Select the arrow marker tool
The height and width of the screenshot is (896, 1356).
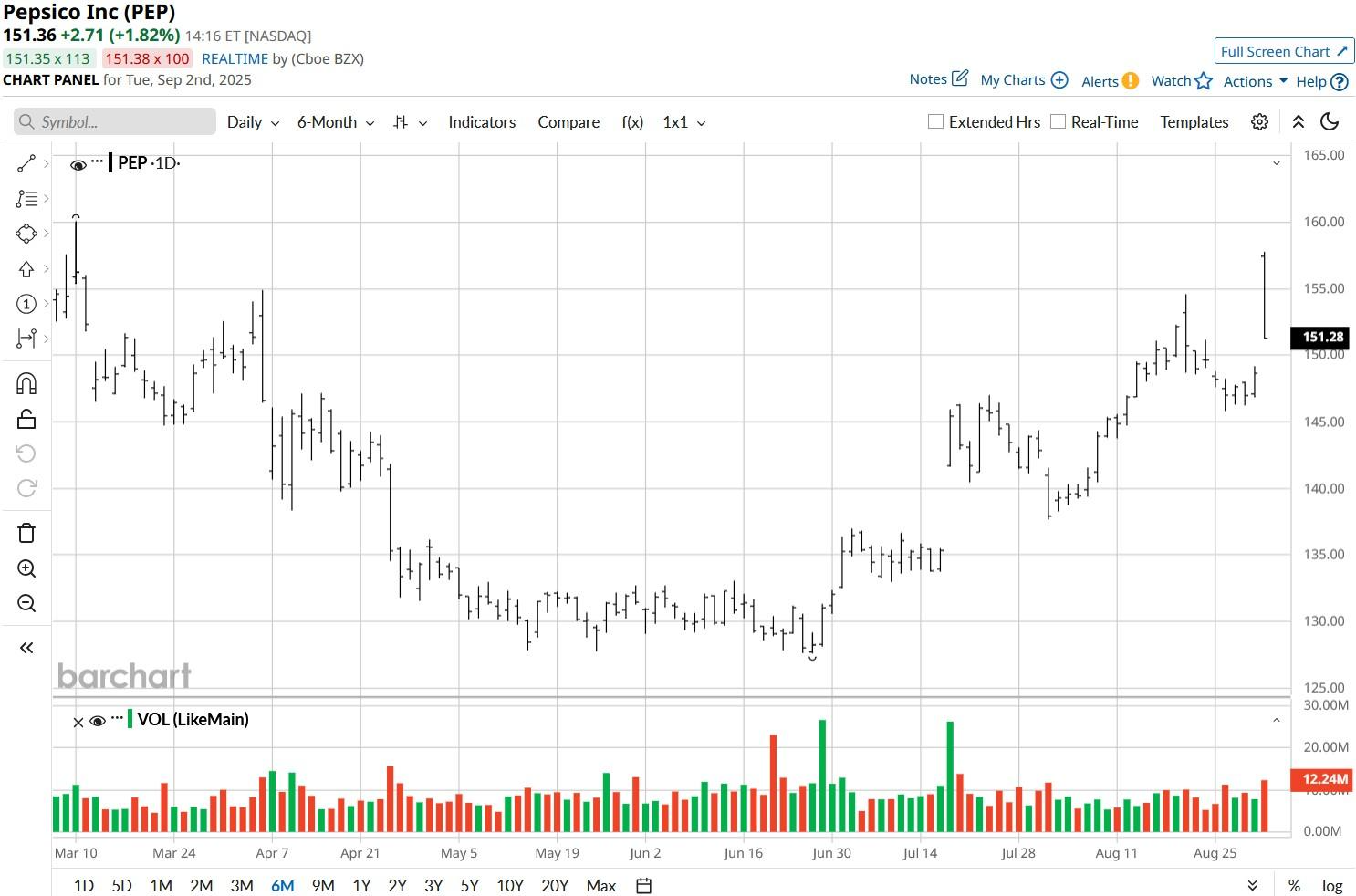26,268
